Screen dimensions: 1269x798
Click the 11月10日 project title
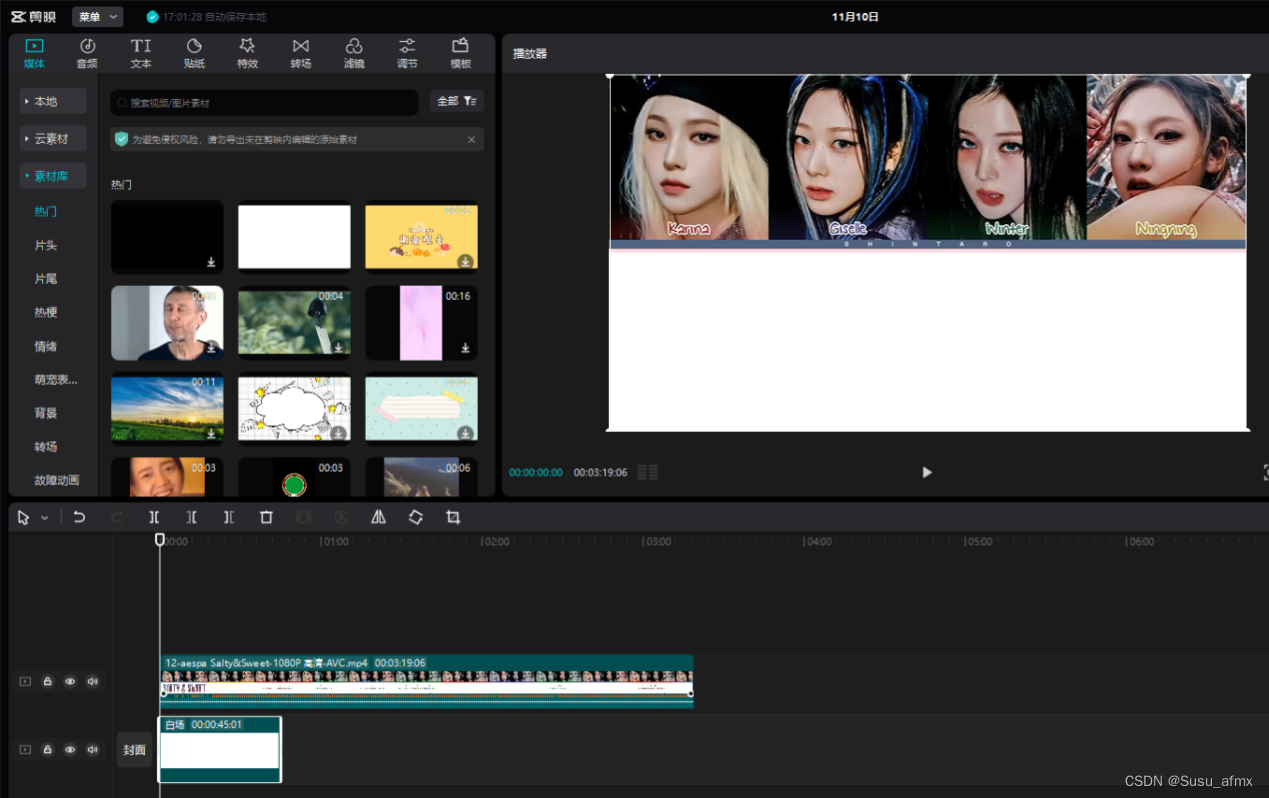point(854,17)
